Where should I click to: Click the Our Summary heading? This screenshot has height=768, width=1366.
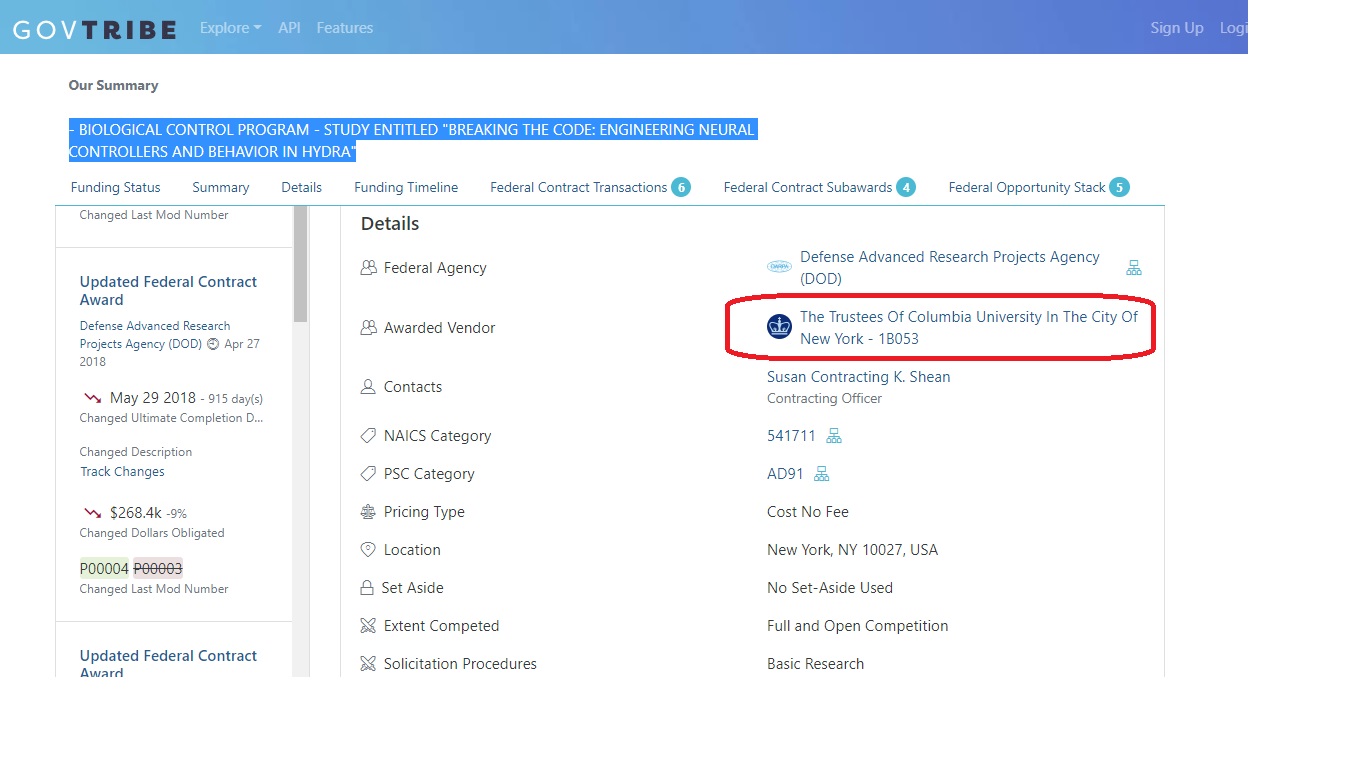113,85
